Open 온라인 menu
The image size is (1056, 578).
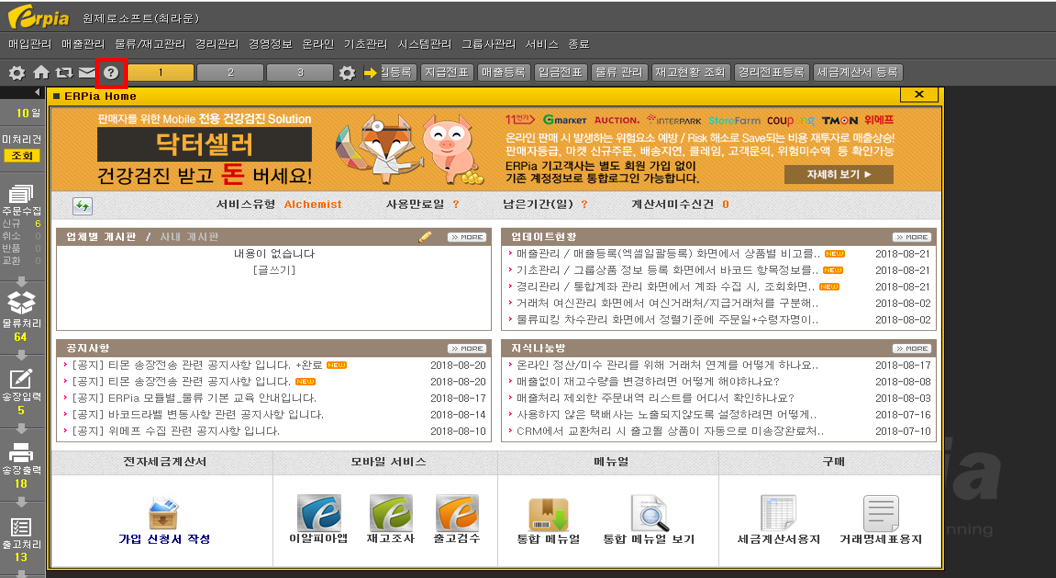(x=318, y=44)
